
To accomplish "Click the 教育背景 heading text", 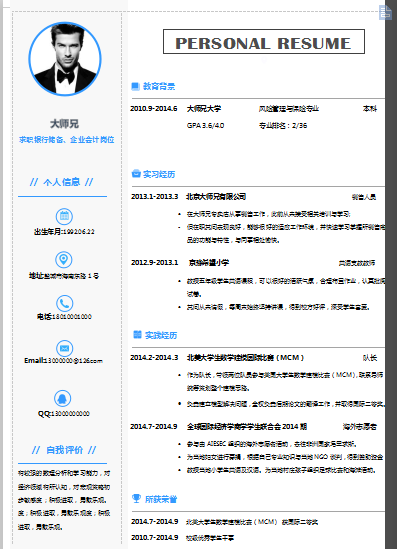I will (159, 86).
